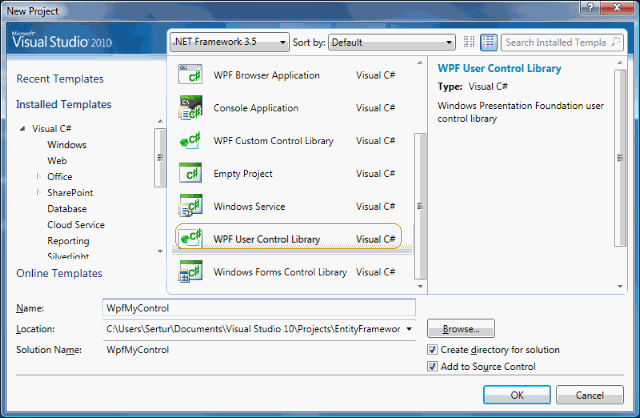Toggle Create directory for solution checkbox
The image size is (640, 418).
[x=432, y=350]
